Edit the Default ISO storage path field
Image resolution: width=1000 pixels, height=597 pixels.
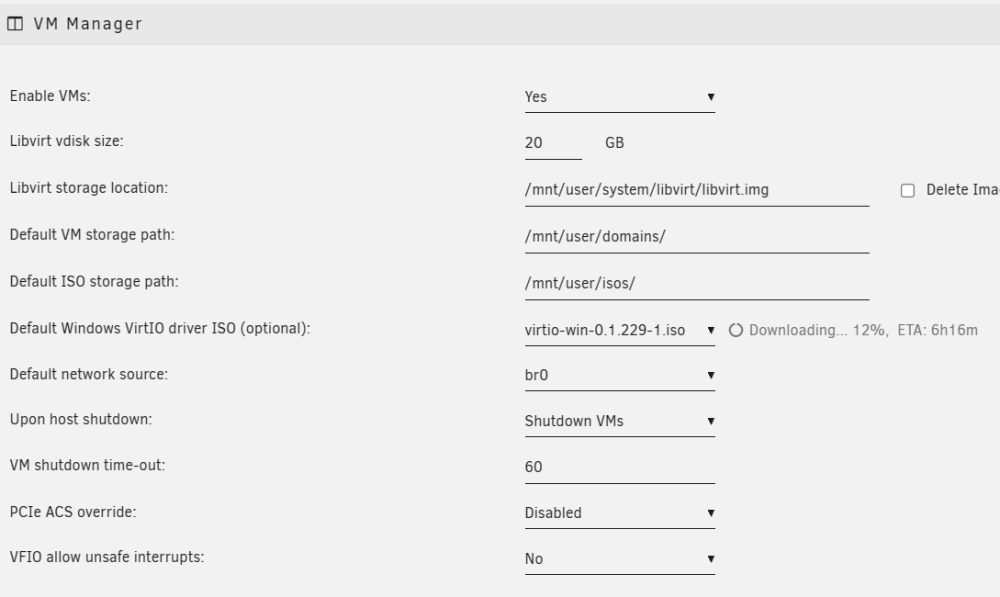[696, 283]
